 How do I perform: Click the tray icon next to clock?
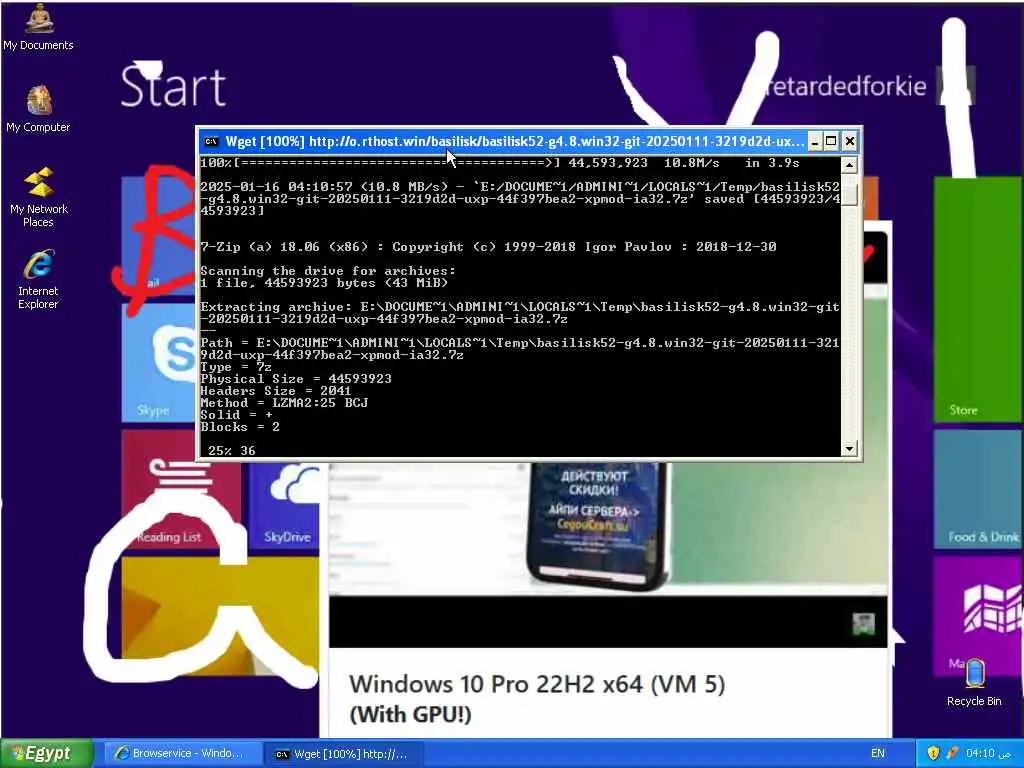(952, 753)
